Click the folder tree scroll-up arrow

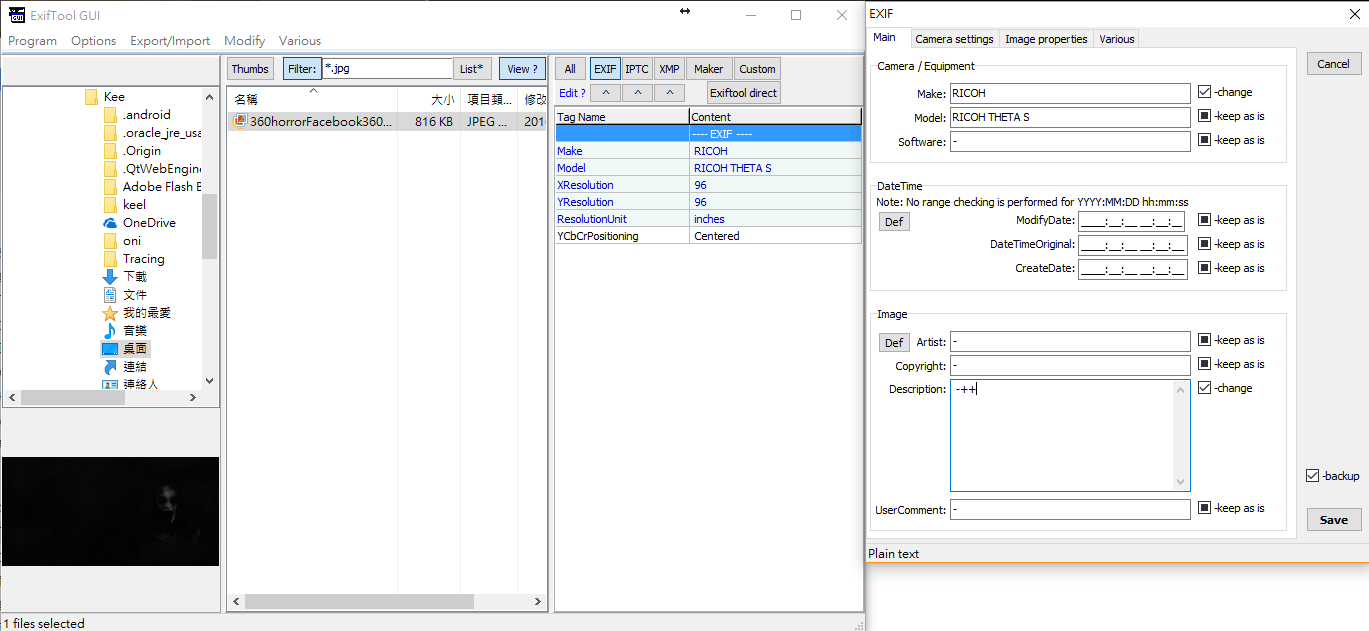tap(209, 97)
